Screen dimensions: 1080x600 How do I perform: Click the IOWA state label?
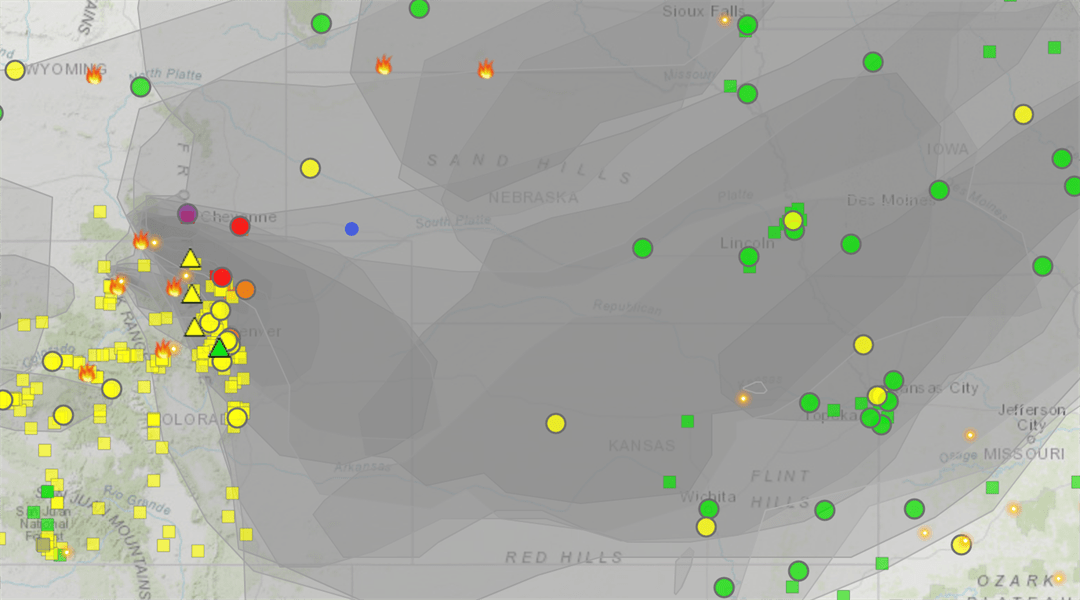click(x=948, y=149)
